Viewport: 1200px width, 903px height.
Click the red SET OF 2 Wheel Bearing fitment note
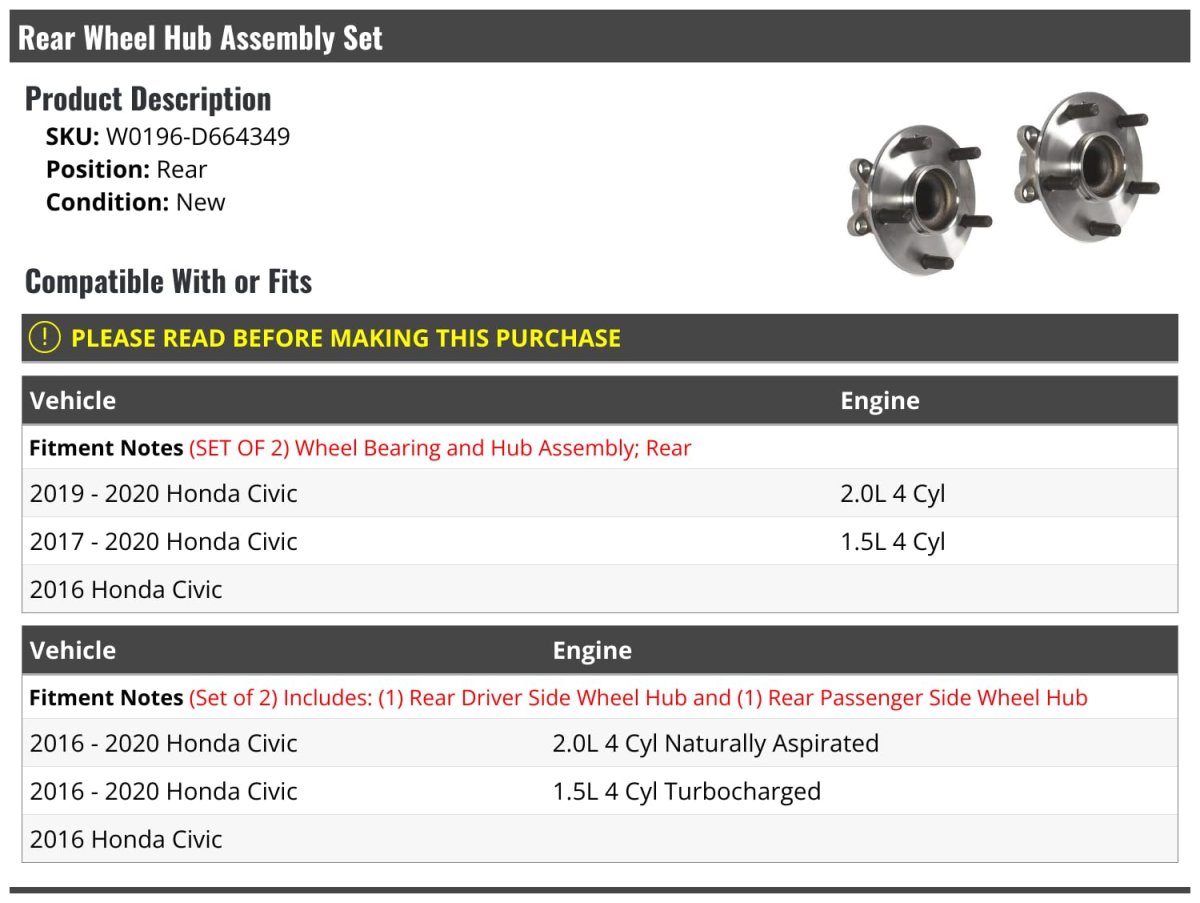(440, 448)
